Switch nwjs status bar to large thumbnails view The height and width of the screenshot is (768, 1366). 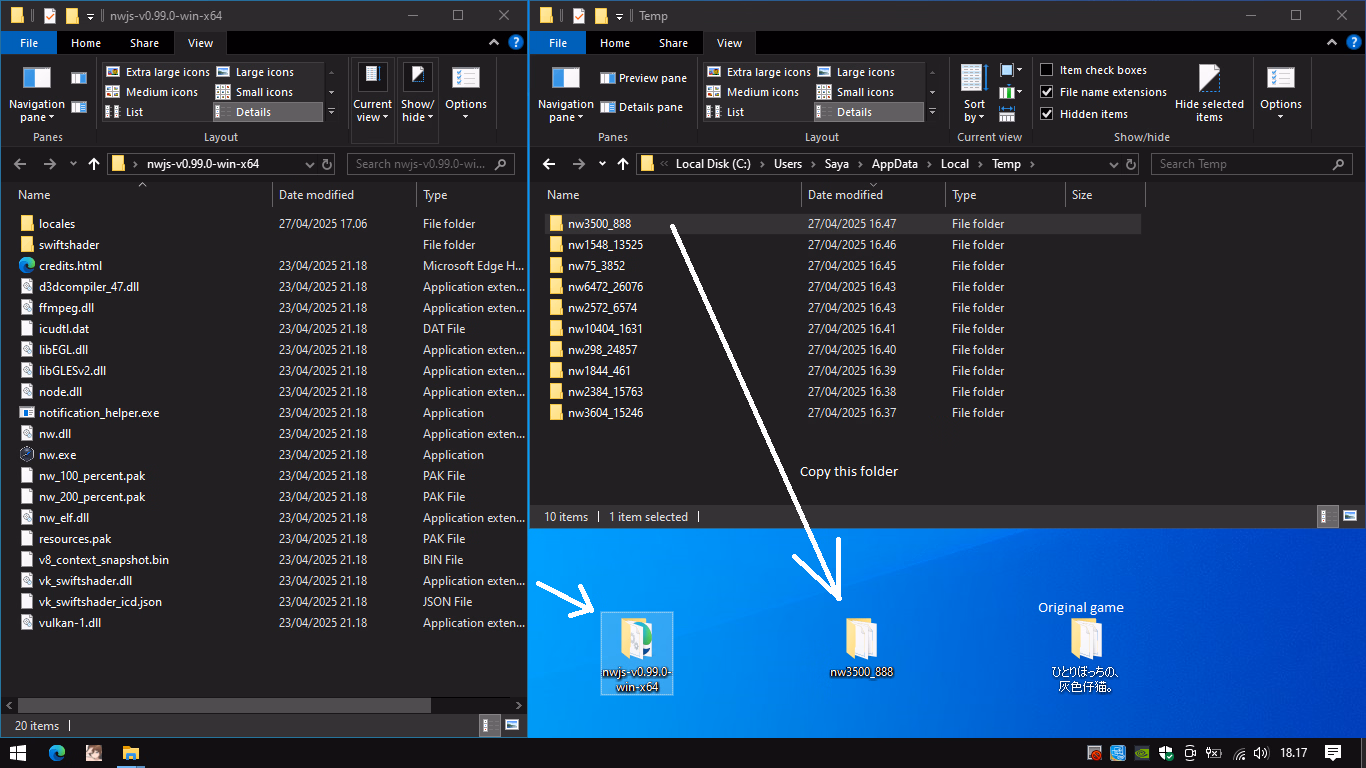(513, 725)
